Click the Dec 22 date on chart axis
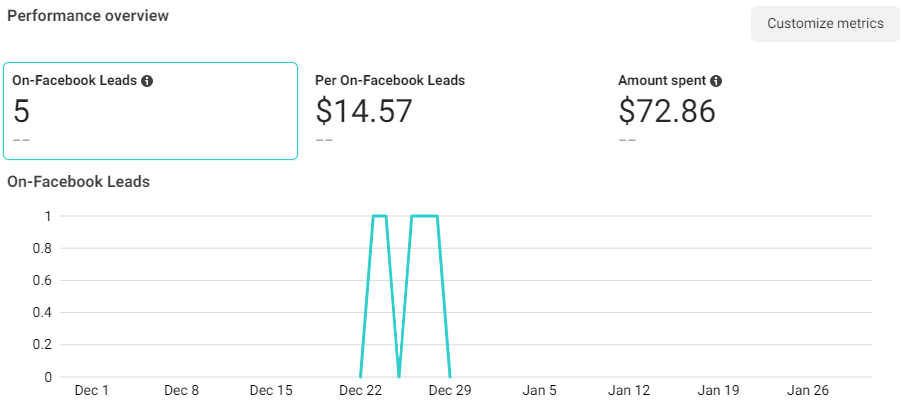 tap(361, 390)
